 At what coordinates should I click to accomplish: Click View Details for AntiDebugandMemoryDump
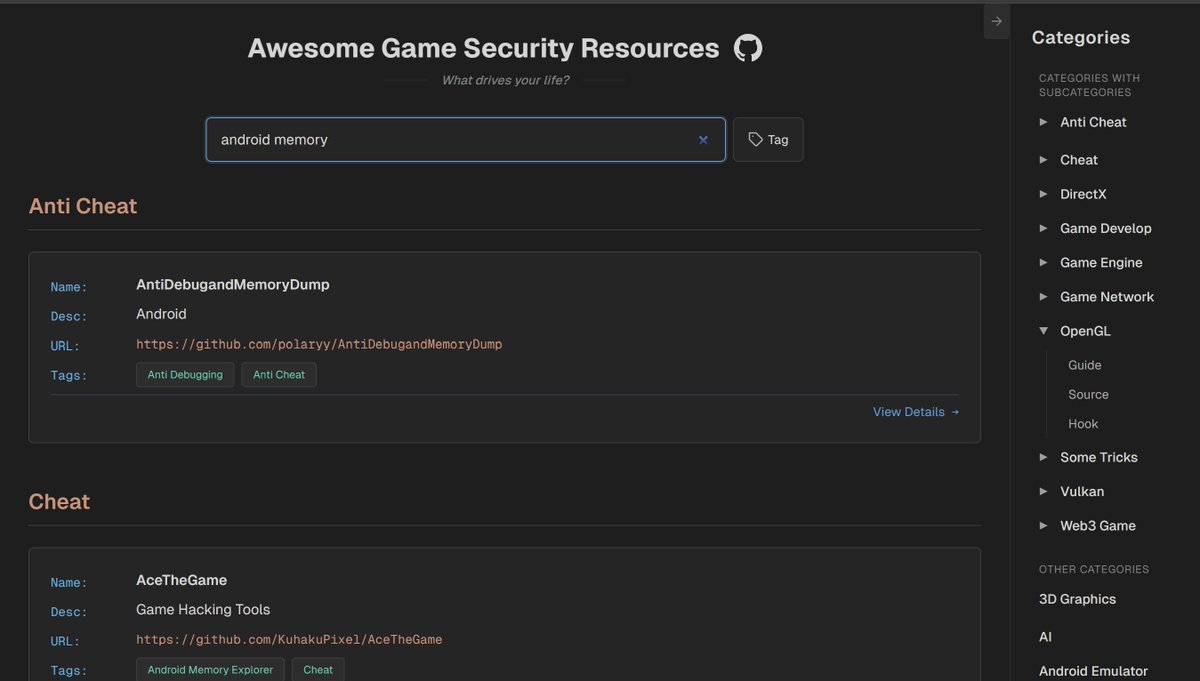tap(916, 412)
